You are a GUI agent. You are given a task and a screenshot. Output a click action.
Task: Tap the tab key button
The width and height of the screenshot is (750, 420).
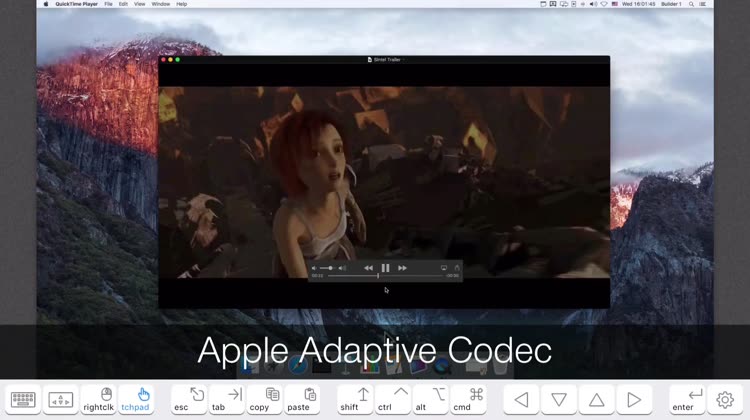point(226,399)
